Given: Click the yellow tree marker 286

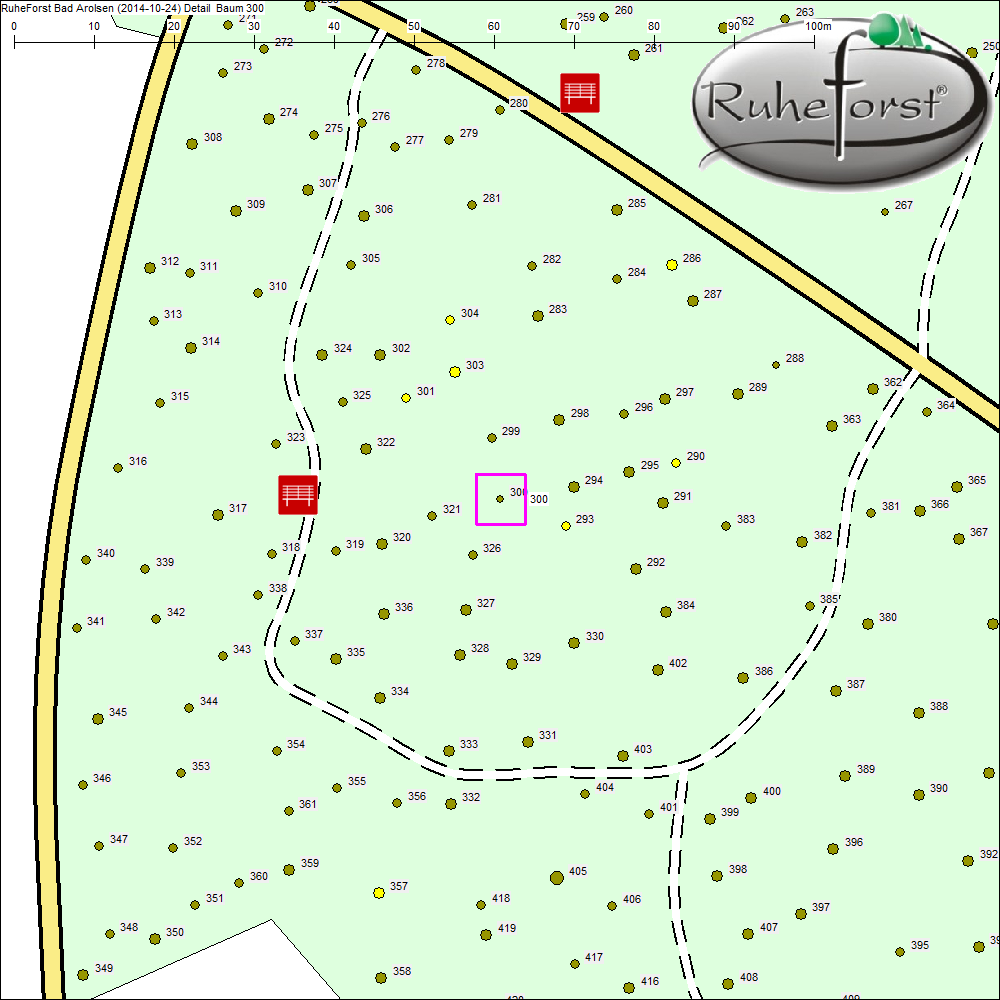Looking at the screenshot, I should (672, 265).
